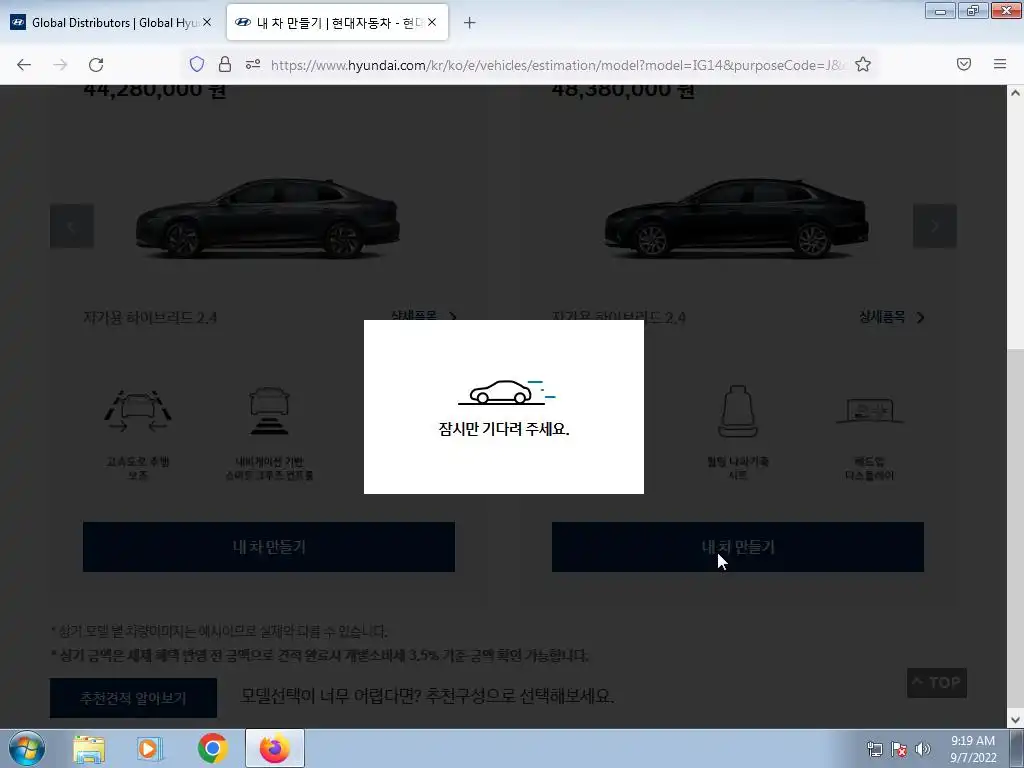Click the network tray icon
The image size is (1024, 768).
tap(874, 749)
